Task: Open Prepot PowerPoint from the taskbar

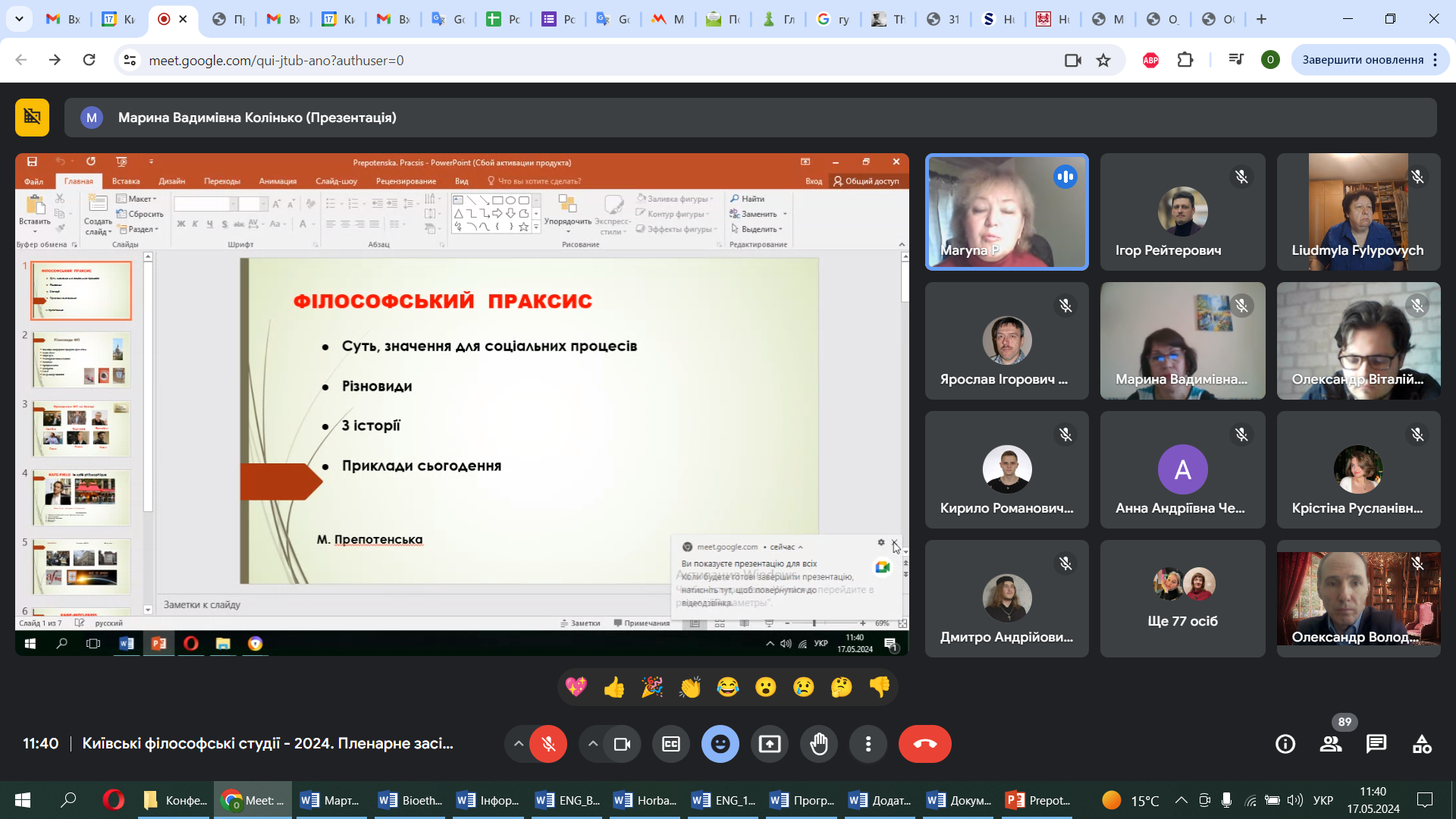Action: [1037, 800]
